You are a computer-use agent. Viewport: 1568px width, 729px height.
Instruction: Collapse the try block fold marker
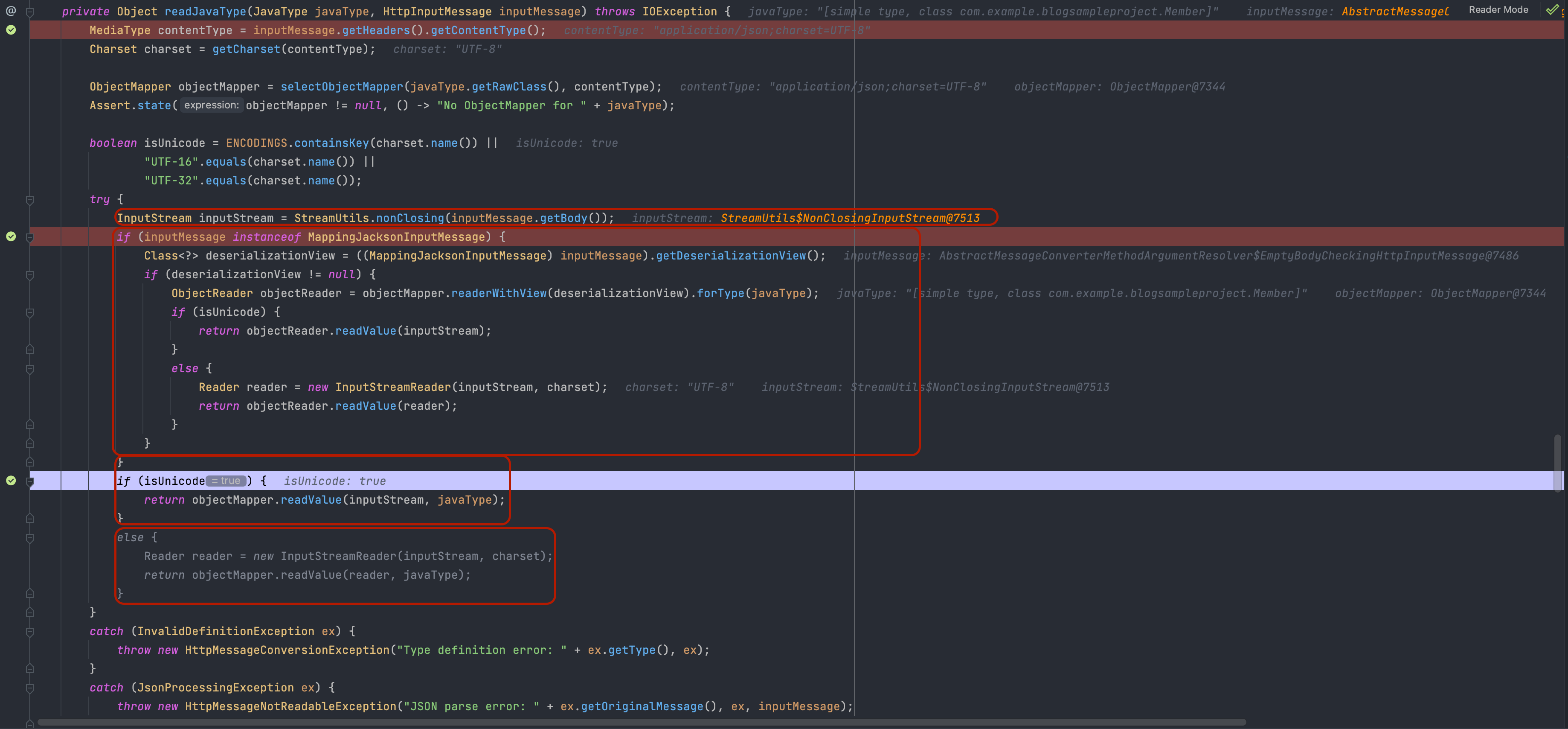(30, 199)
